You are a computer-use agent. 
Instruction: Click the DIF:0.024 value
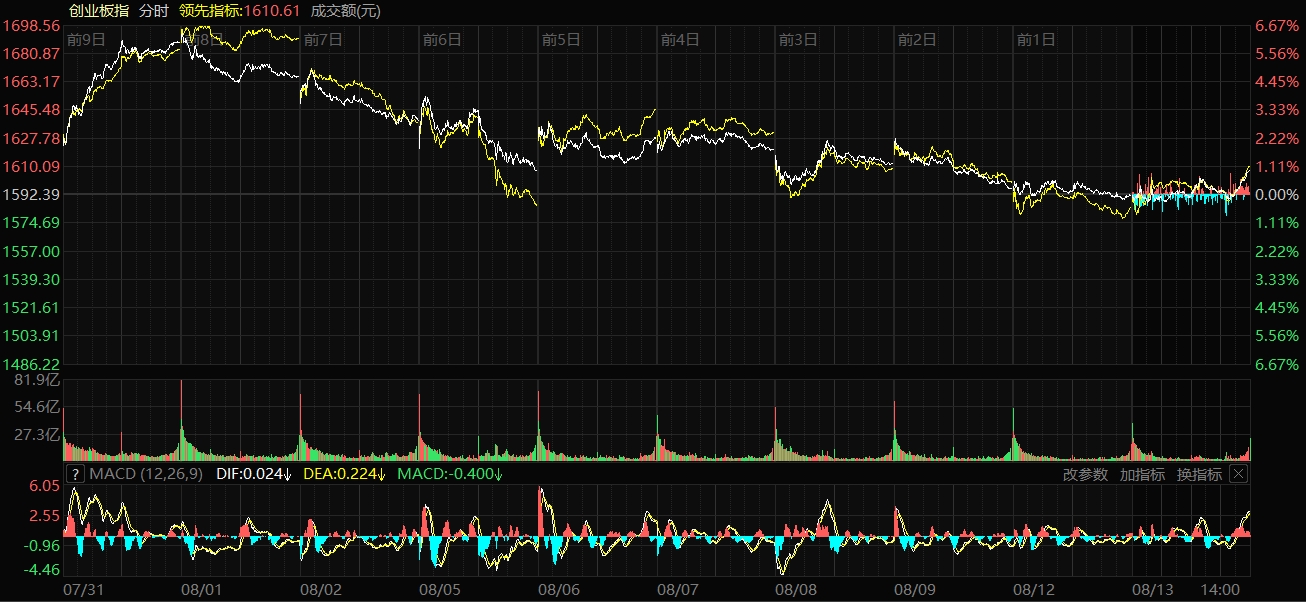click(x=252, y=474)
